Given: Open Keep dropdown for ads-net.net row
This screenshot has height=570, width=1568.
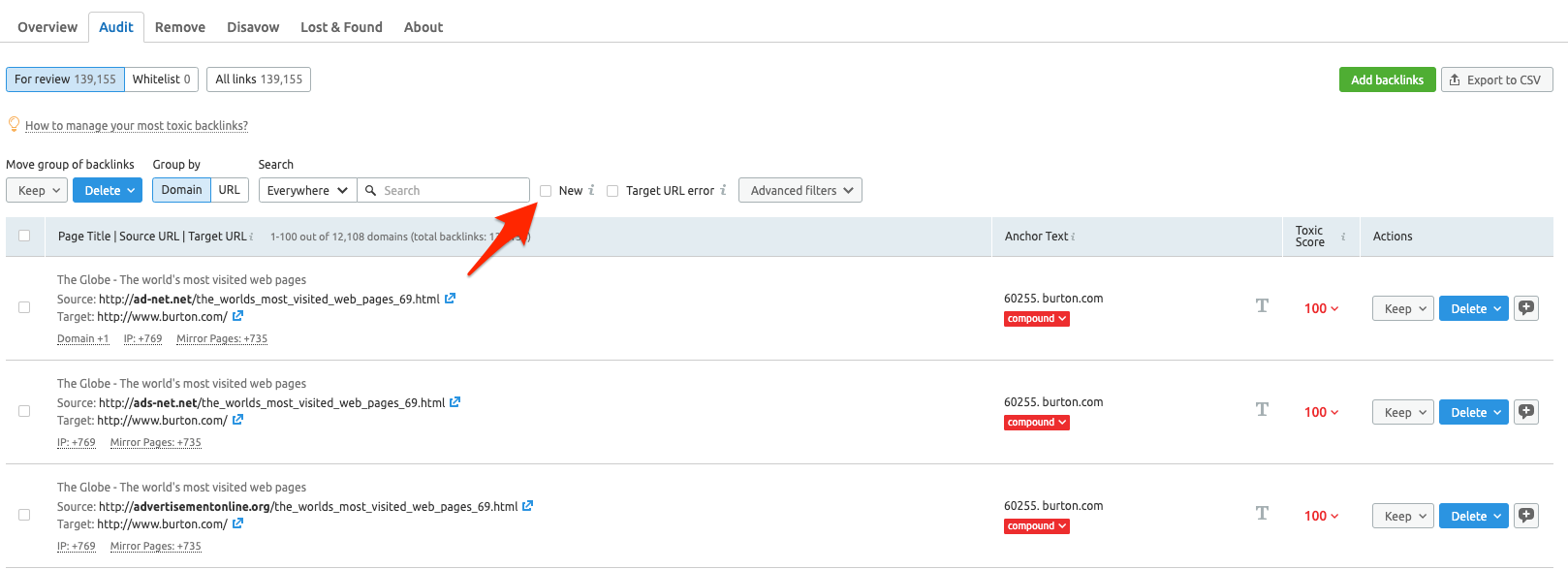Looking at the screenshot, I should coord(1403,412).
